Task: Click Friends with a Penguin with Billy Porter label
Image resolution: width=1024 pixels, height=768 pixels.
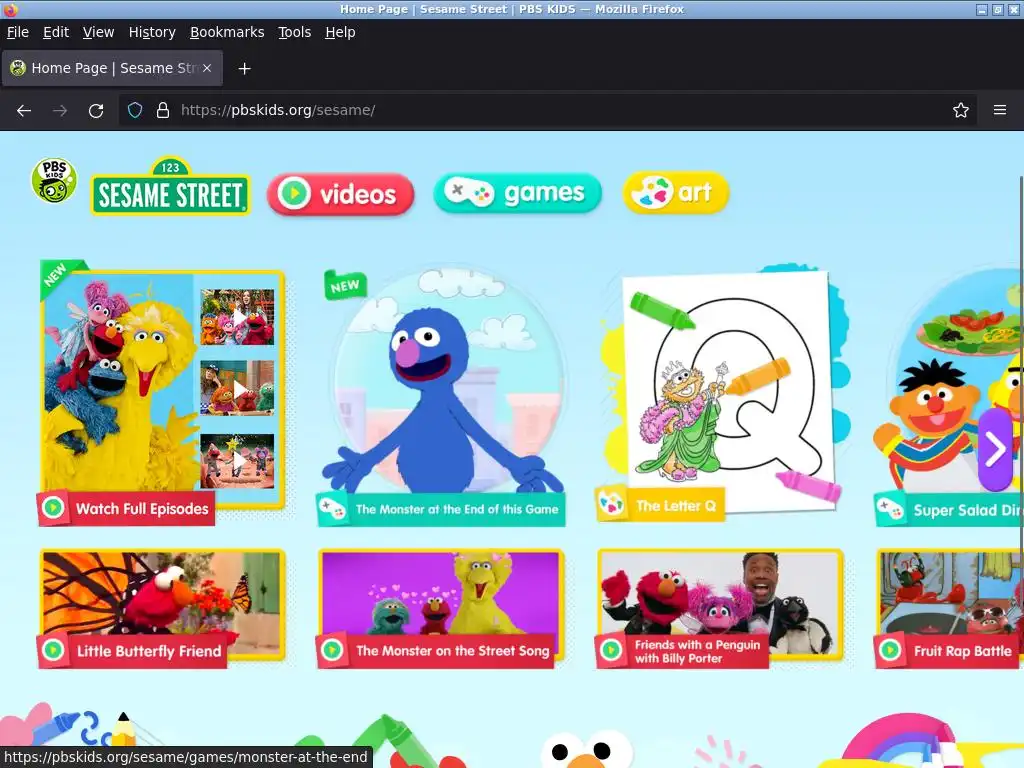Action: pos(697,651)
